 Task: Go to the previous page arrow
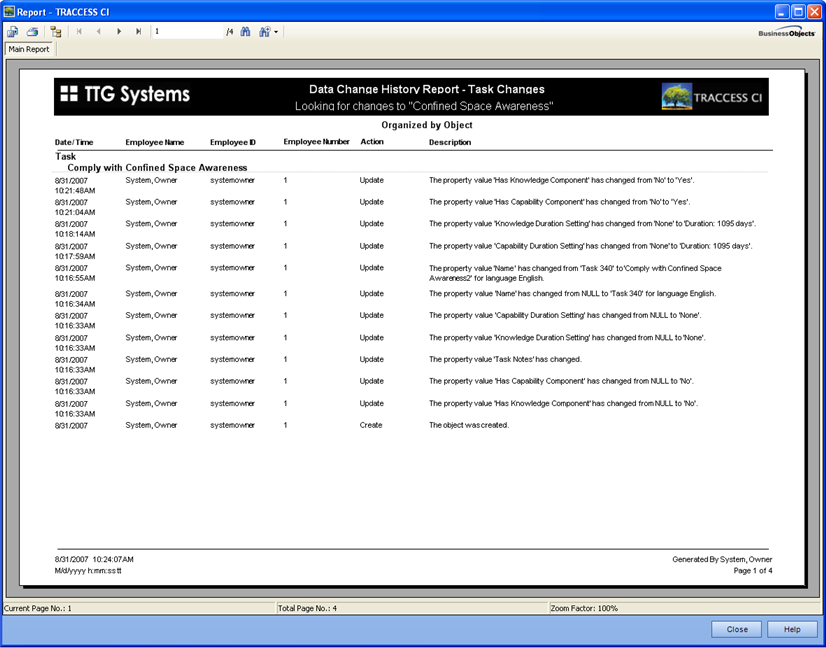[99, 32]
